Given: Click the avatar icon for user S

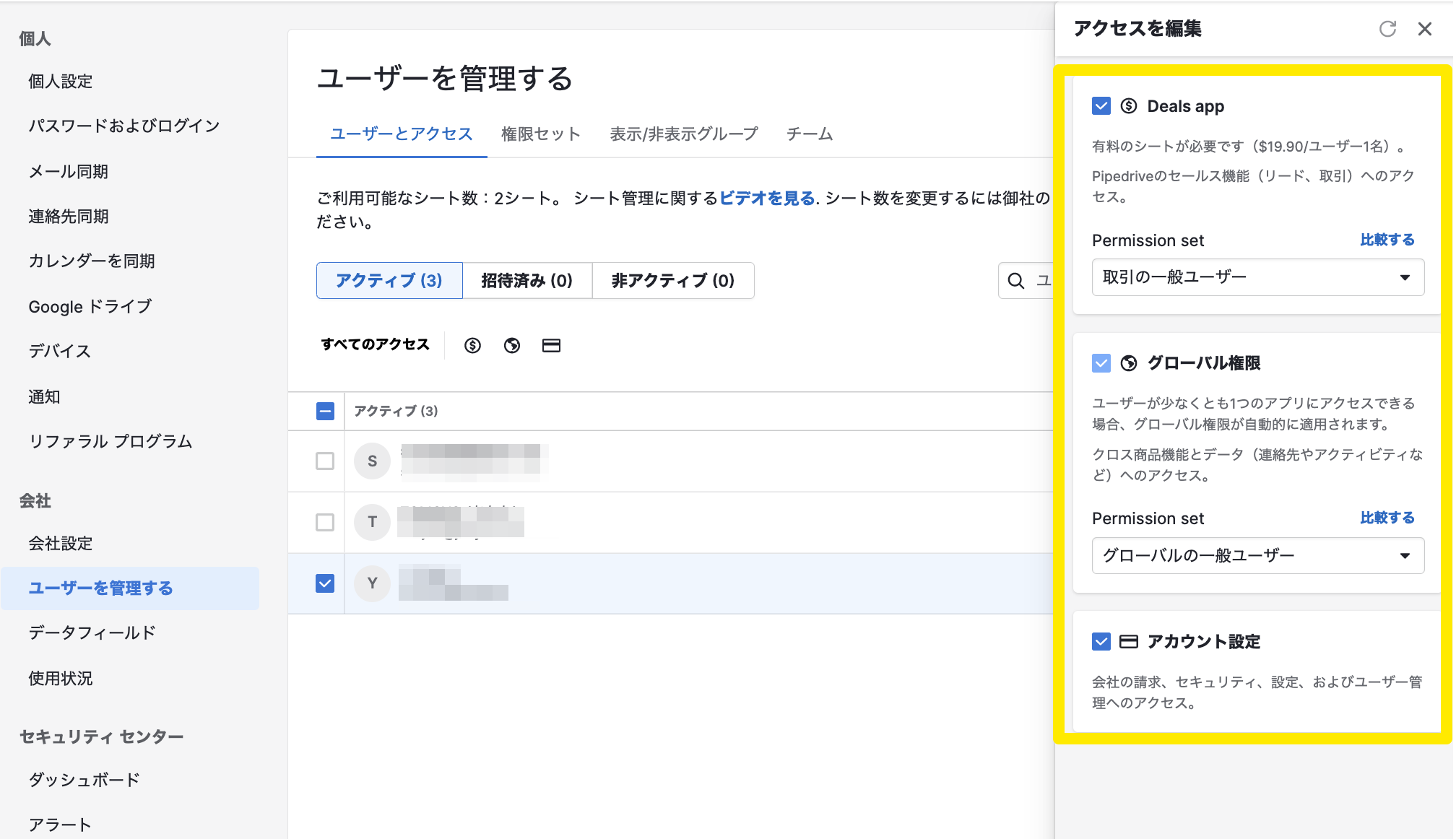Looking at the screenshot, I should click(x=372, y=461).
